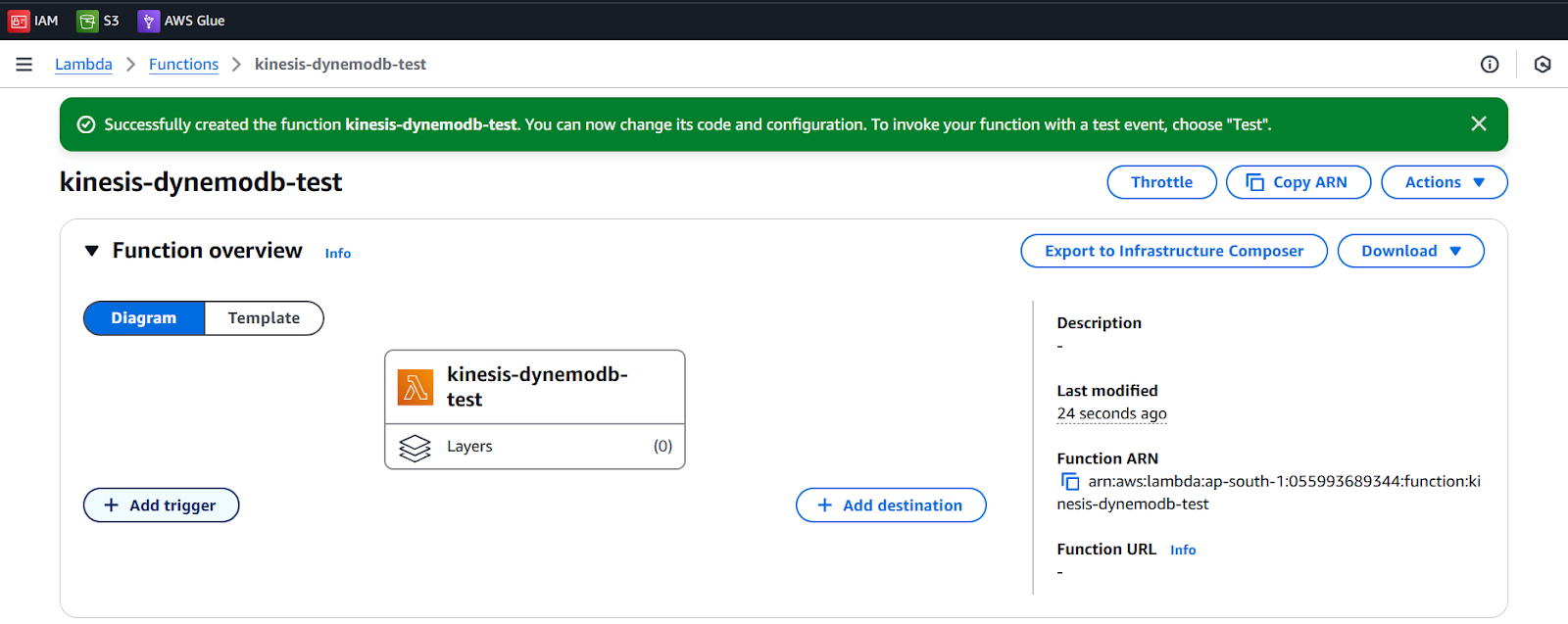This screenshot has height=624, width=1568.
Task: Click the green success checkmark icon
Action: (86, 124)
